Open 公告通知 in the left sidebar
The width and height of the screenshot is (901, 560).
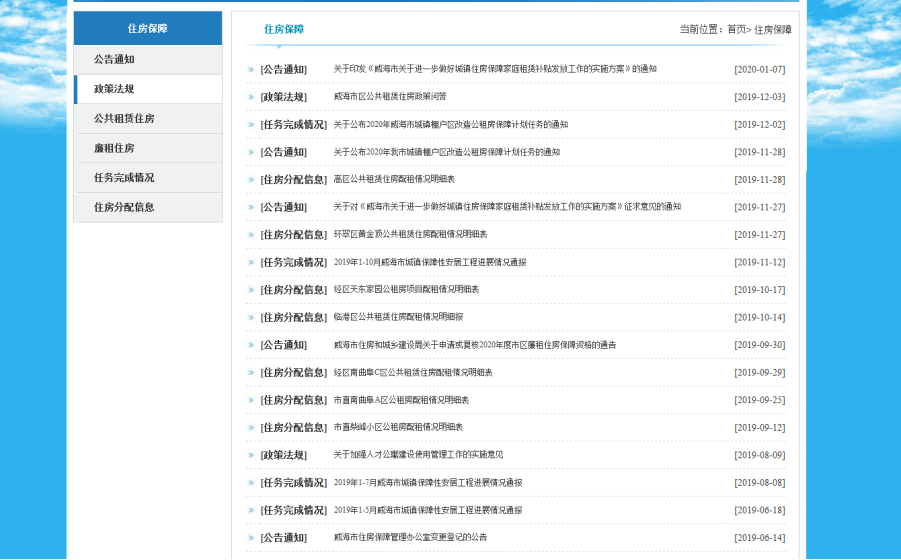[x=114, y=60]
